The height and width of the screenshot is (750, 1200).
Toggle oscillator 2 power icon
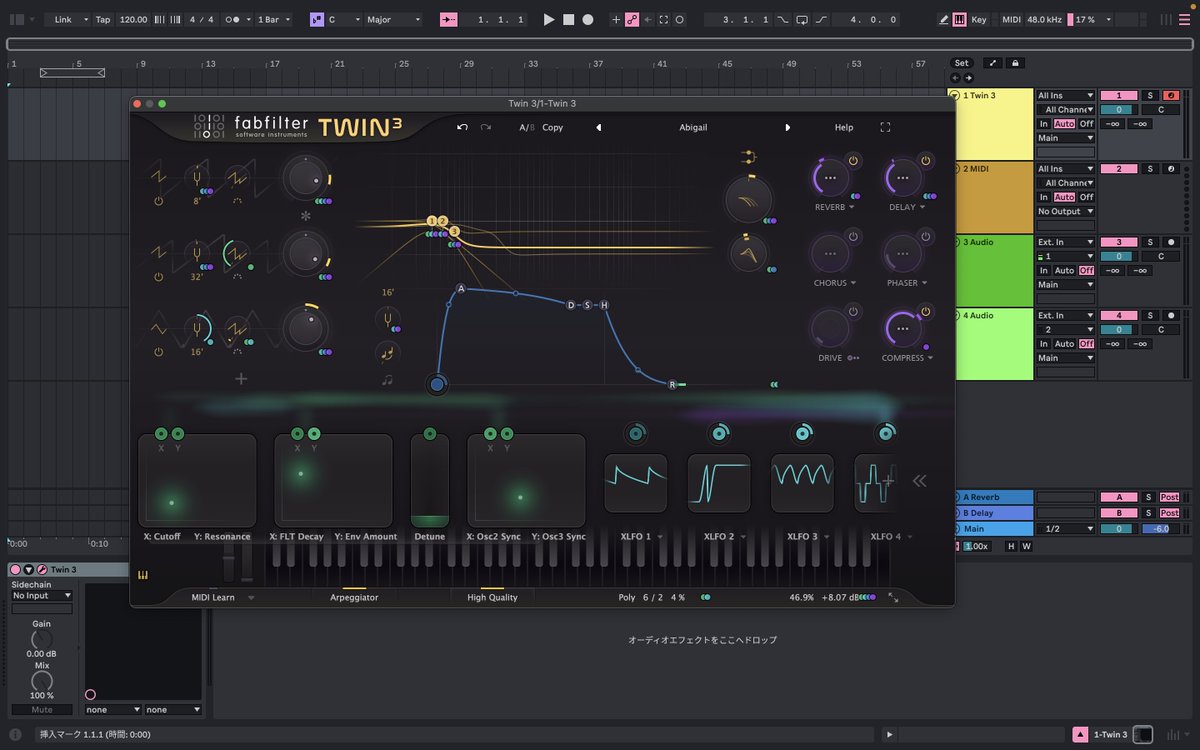(158, 277)
